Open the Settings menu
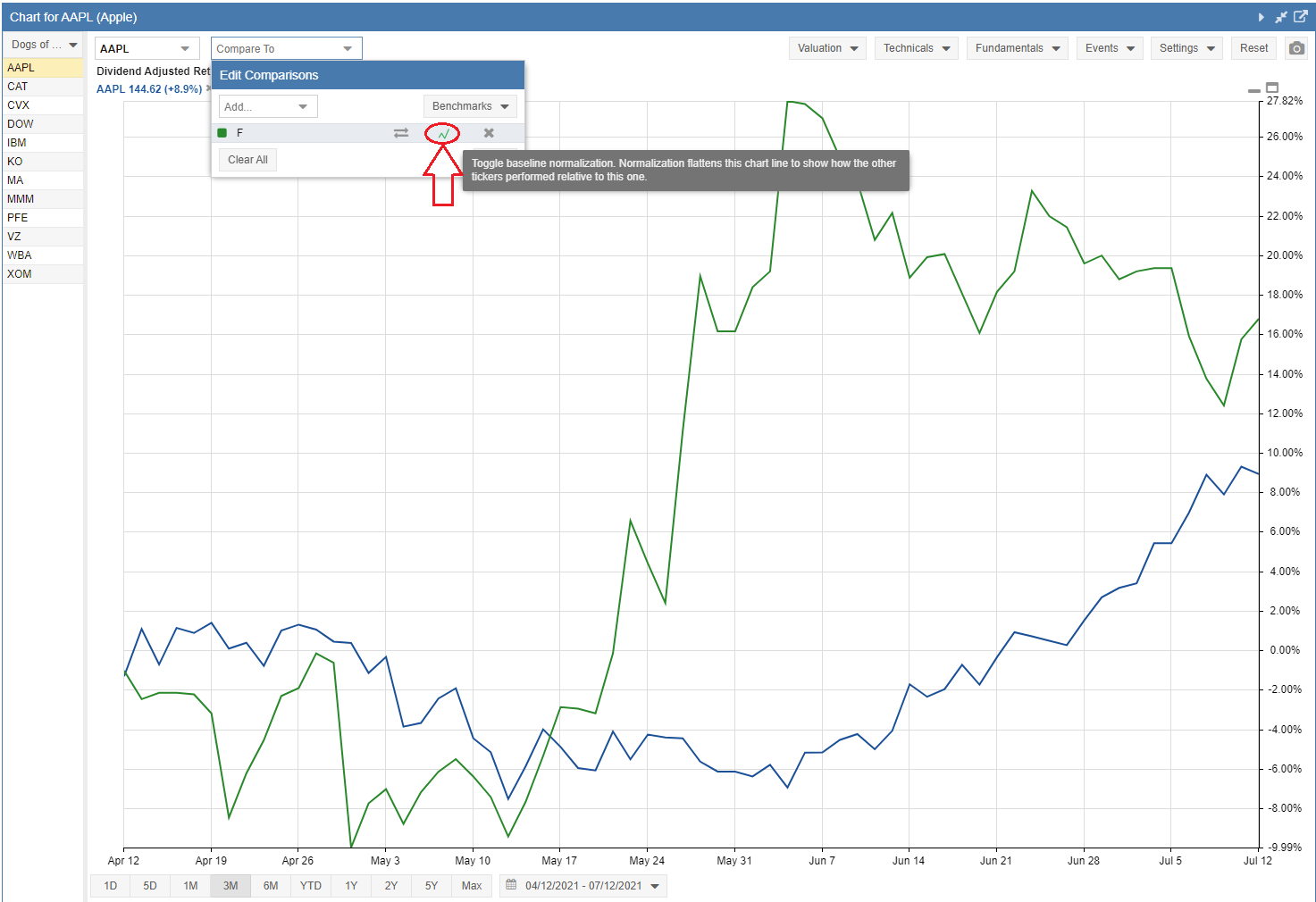Screen dimensions: 1316x902 1187,48
